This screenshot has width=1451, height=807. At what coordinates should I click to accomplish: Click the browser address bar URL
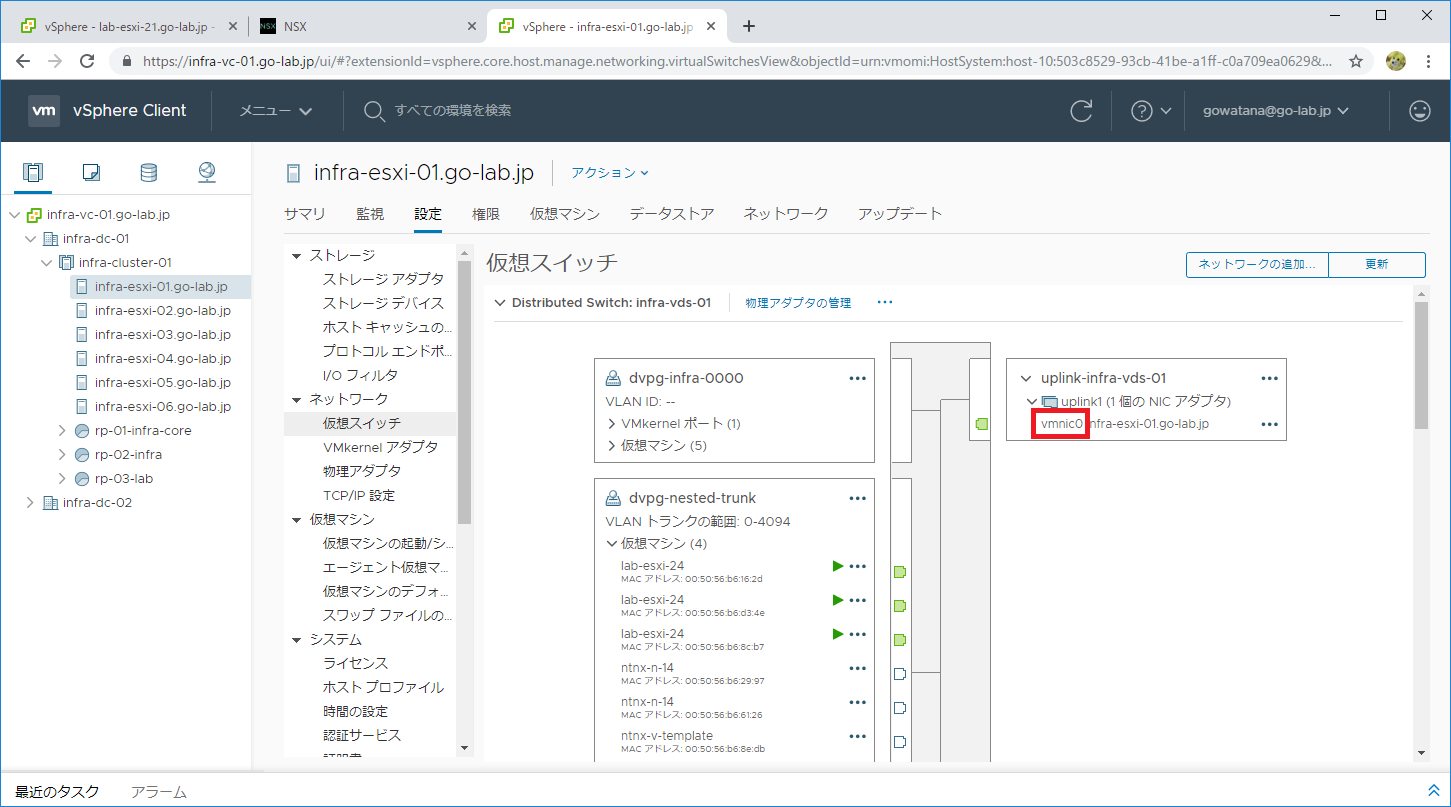[737, 61]
